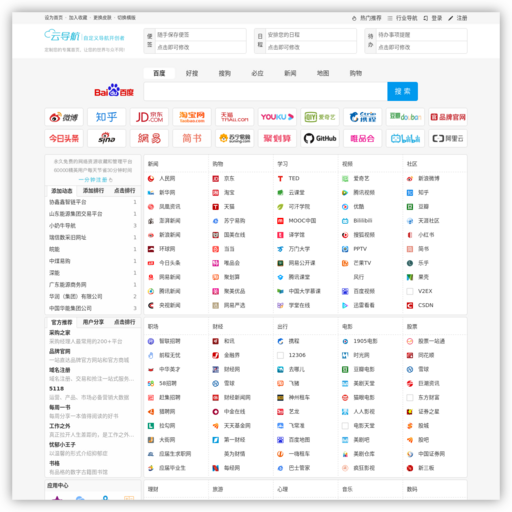The height and width of the screenshot is (512, 512).
Task: Open the 今日头条 logo tile
Action: pyautogui.click(x=64, y=138)
